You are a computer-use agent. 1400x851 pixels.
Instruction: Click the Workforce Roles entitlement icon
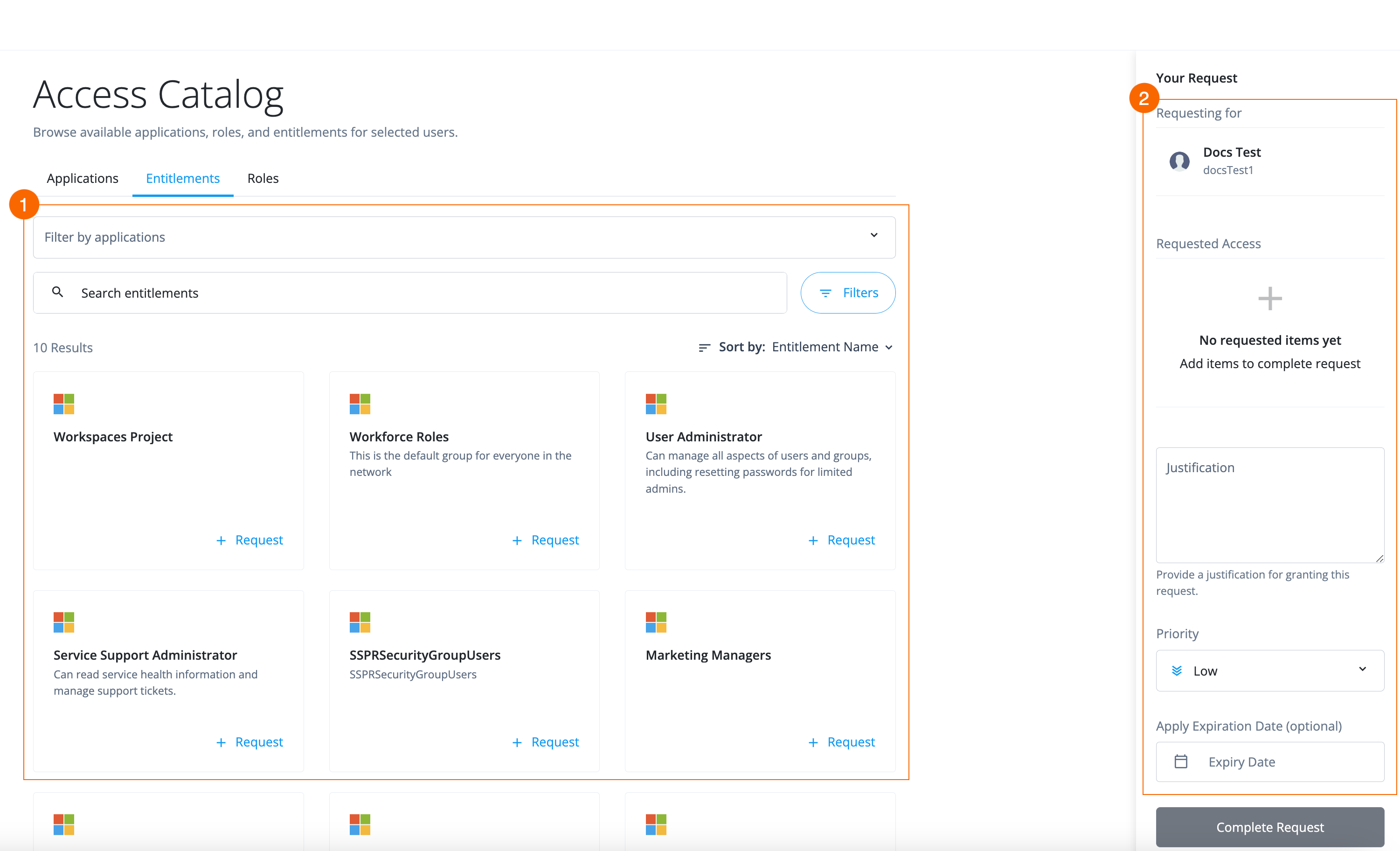(x=360, y=404)
